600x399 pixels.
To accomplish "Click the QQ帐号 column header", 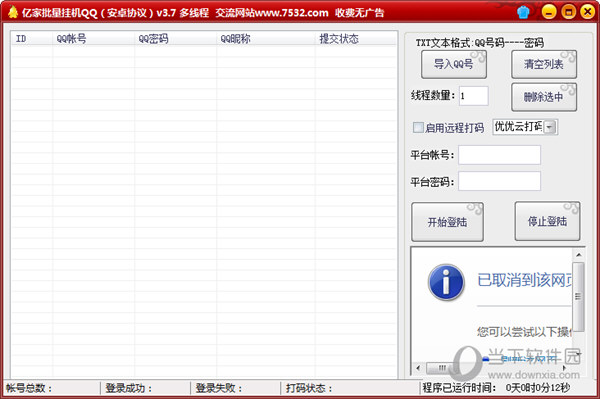I will point(93,39).
